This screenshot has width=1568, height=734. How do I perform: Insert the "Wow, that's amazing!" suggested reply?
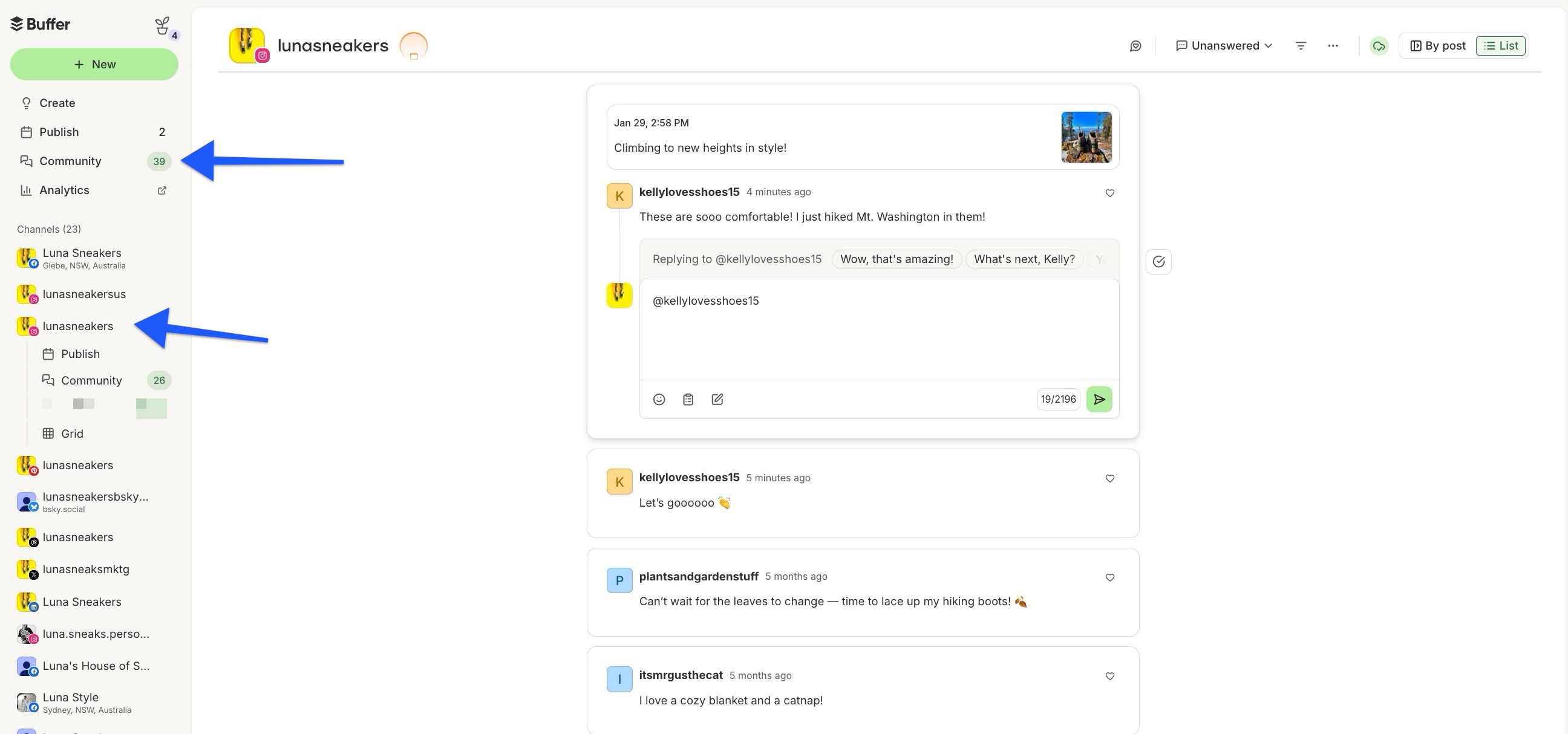[897, 259]
